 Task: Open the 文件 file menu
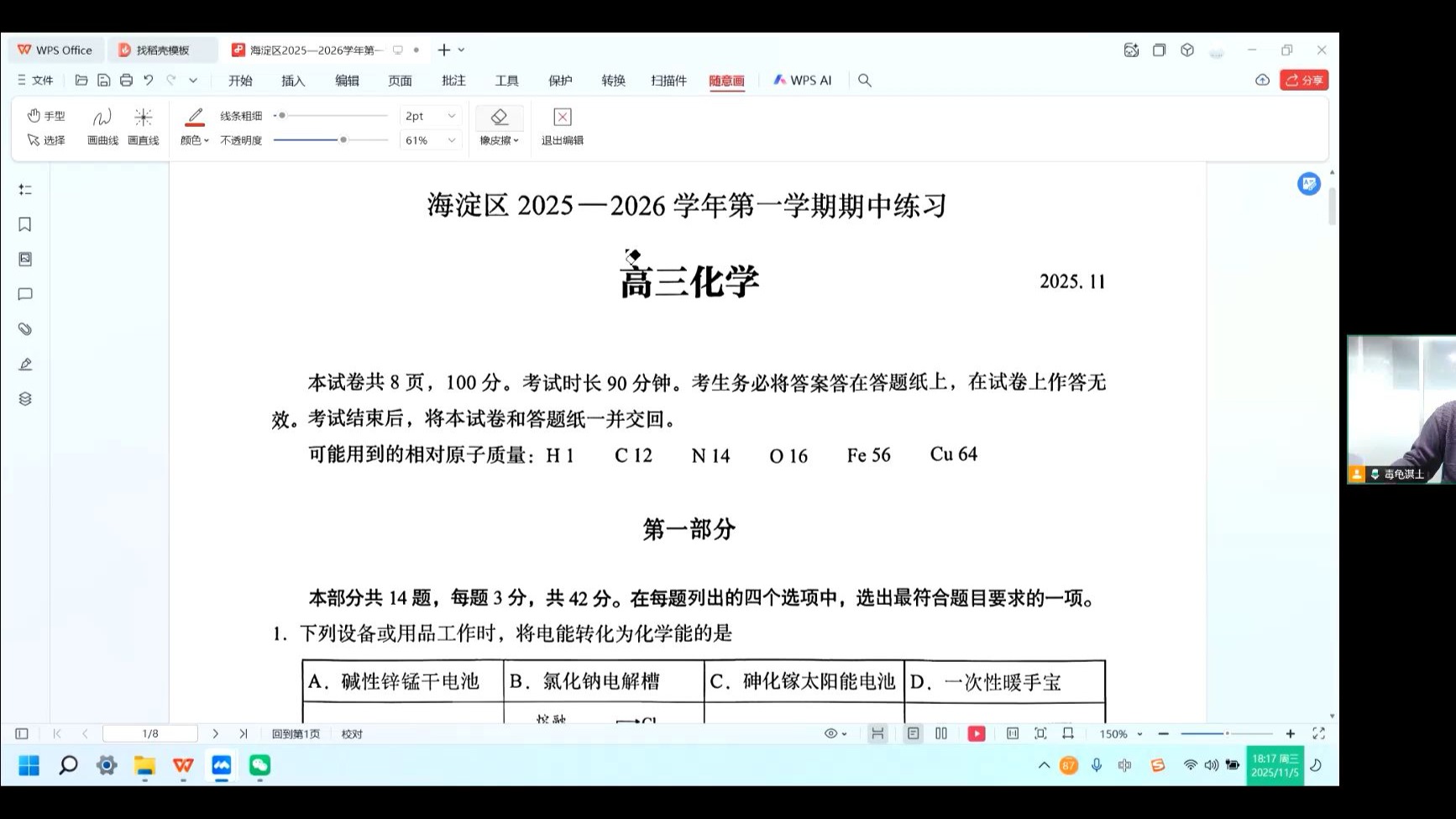tap(35, 81)
